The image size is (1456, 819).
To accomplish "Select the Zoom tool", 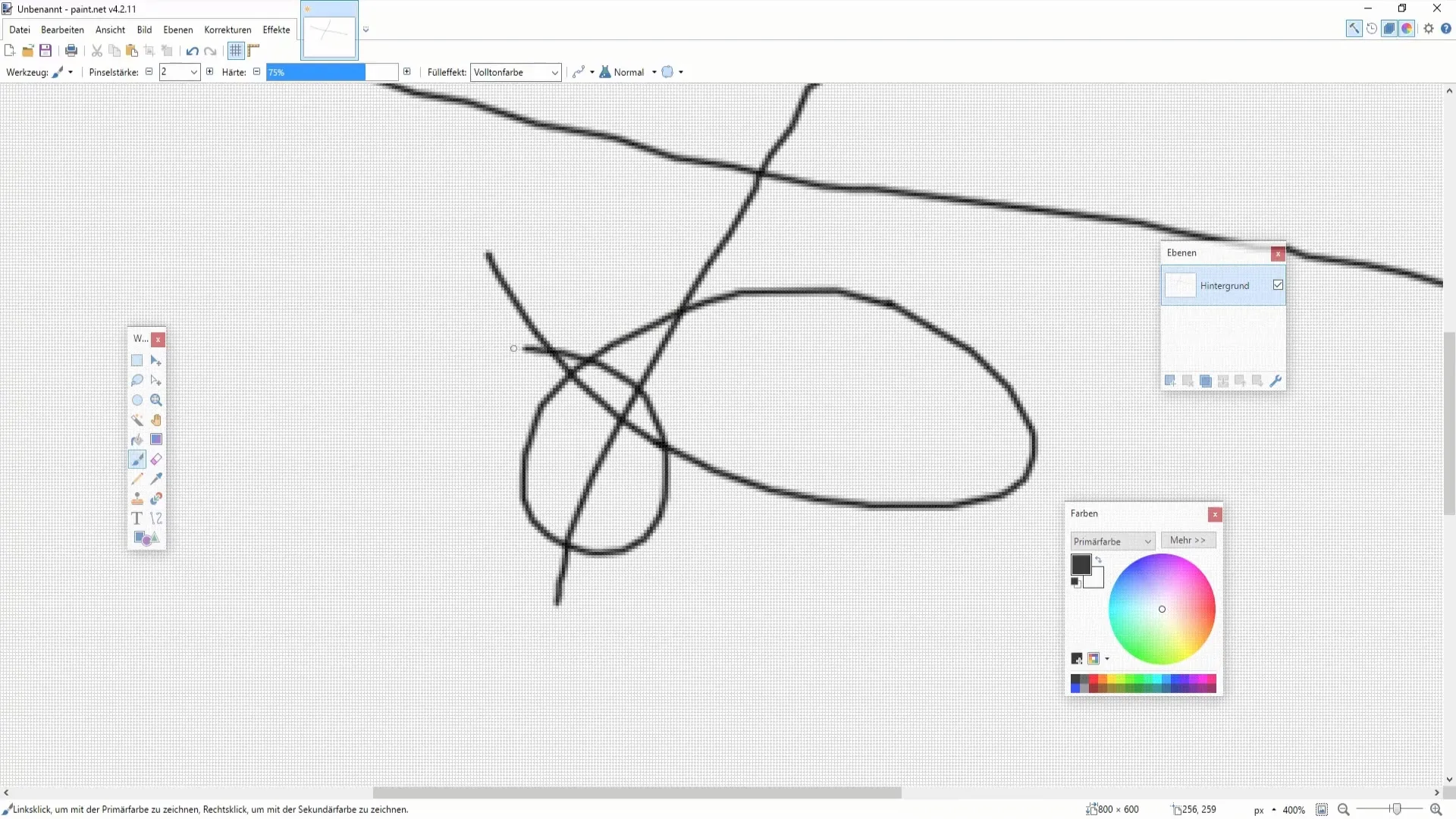I will [x=157, y=400].
